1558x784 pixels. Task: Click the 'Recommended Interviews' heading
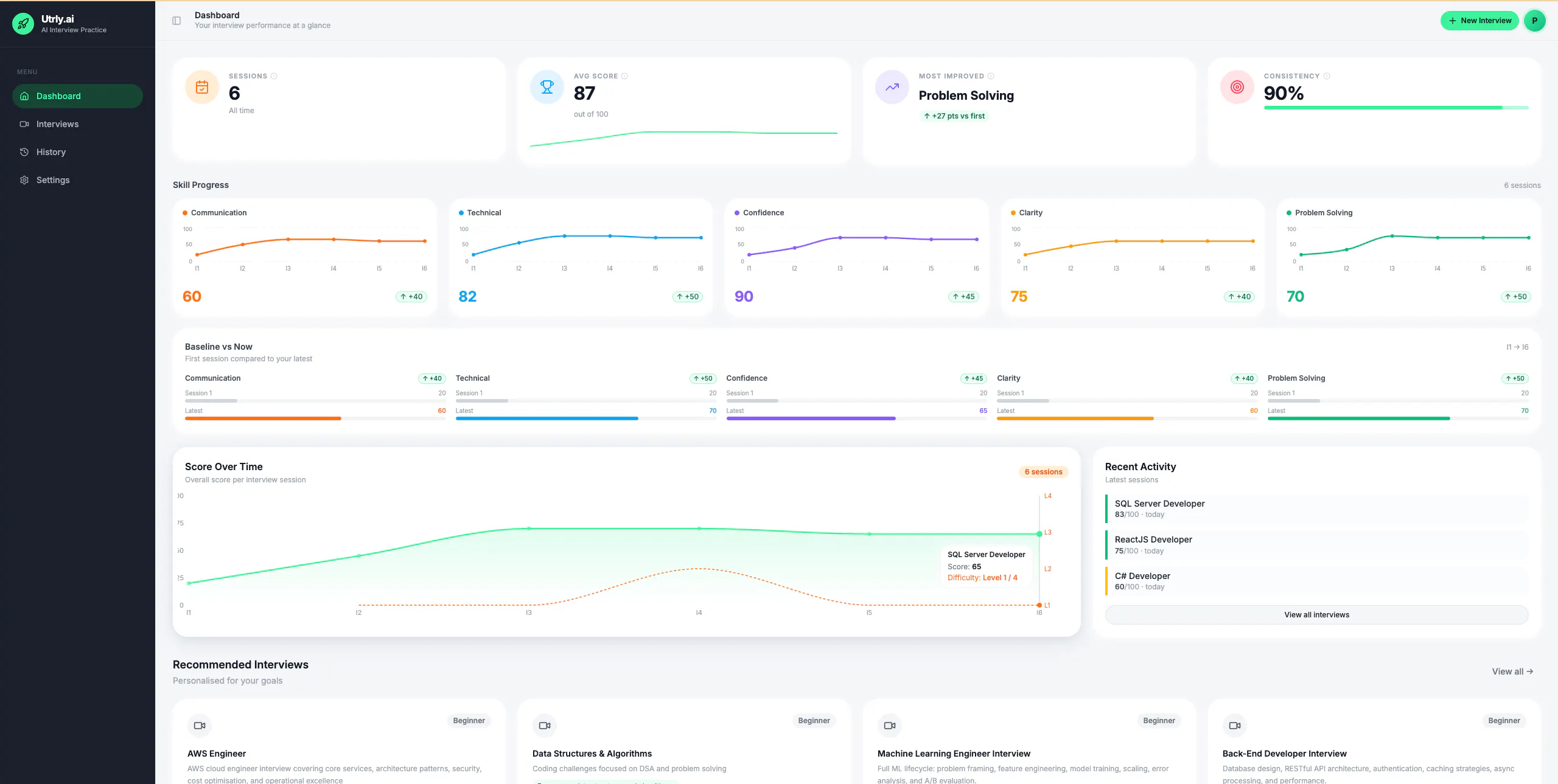pyautogui.click(x=240, y=665)
